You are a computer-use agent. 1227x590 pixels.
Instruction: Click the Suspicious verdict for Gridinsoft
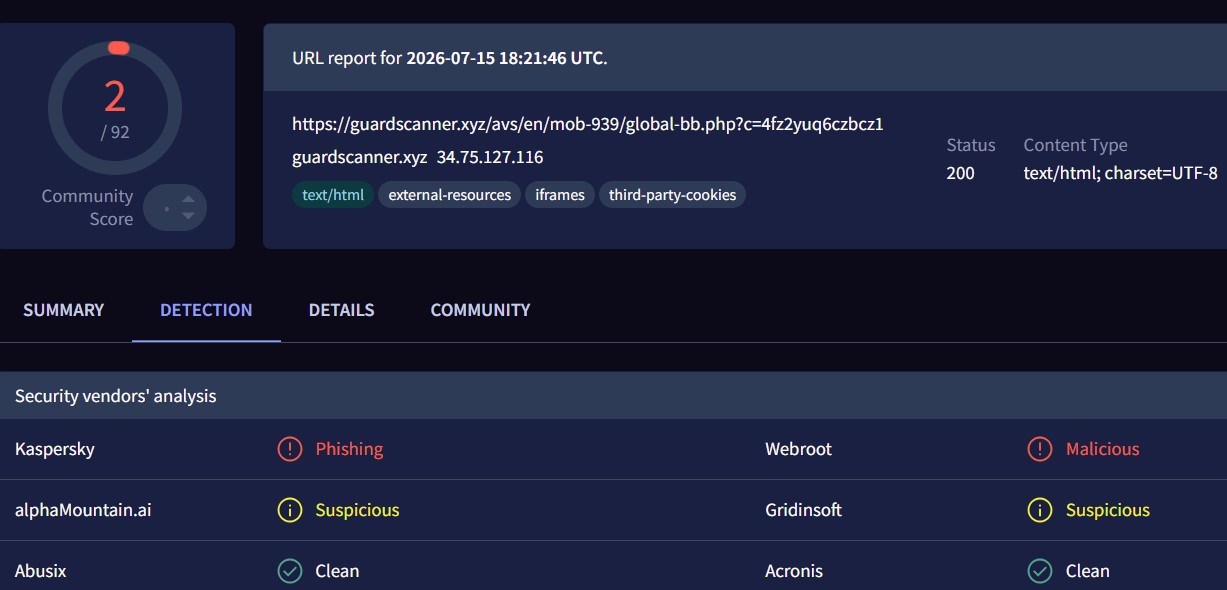click(1108, 510)
